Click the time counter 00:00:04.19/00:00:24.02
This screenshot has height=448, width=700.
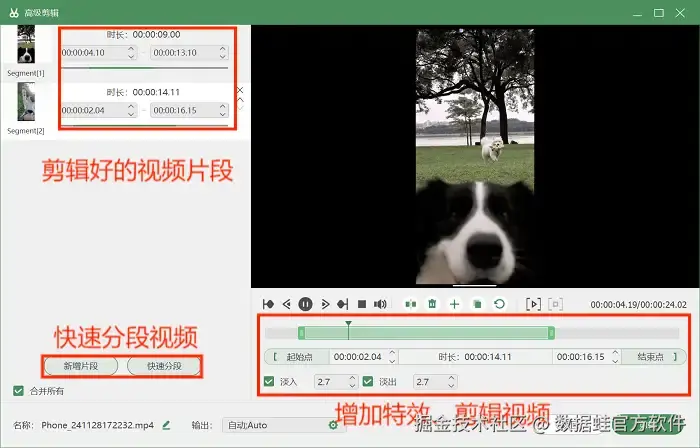click(639, 305)
